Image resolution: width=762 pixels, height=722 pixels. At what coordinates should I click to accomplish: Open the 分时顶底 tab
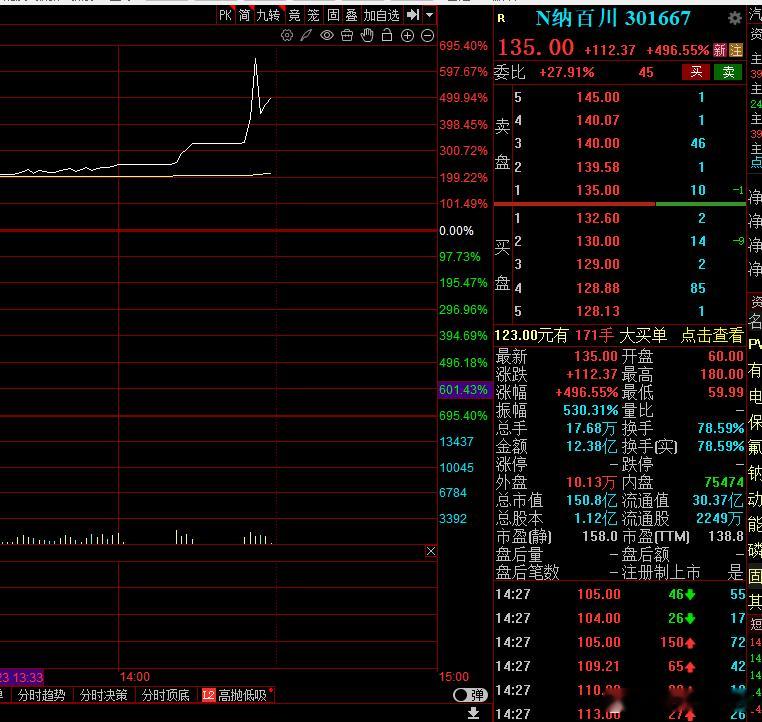pos(166,695)
